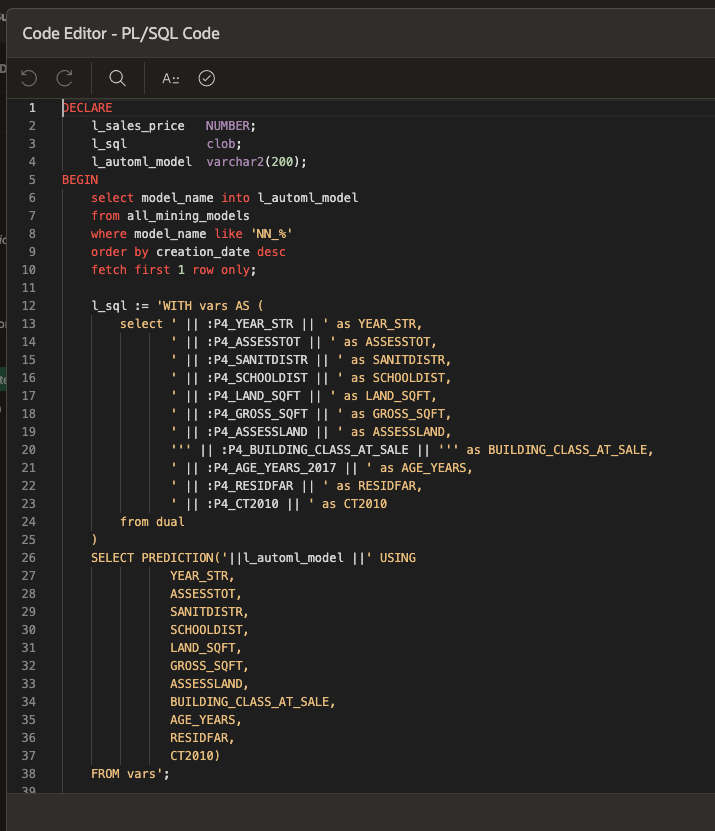Open Find with the magnifier icon

pos(117,78)
